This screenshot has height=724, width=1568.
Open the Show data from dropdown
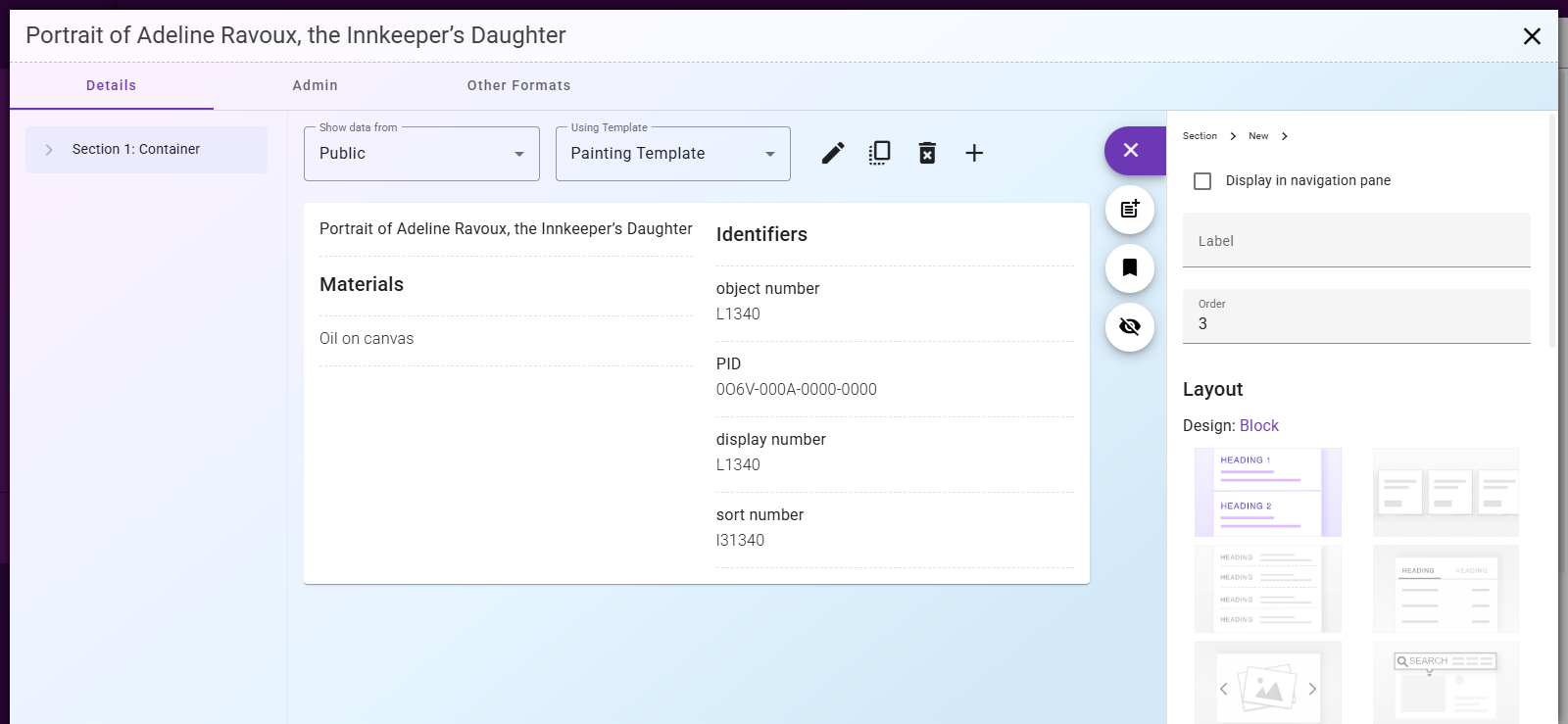tap(421, 154)
